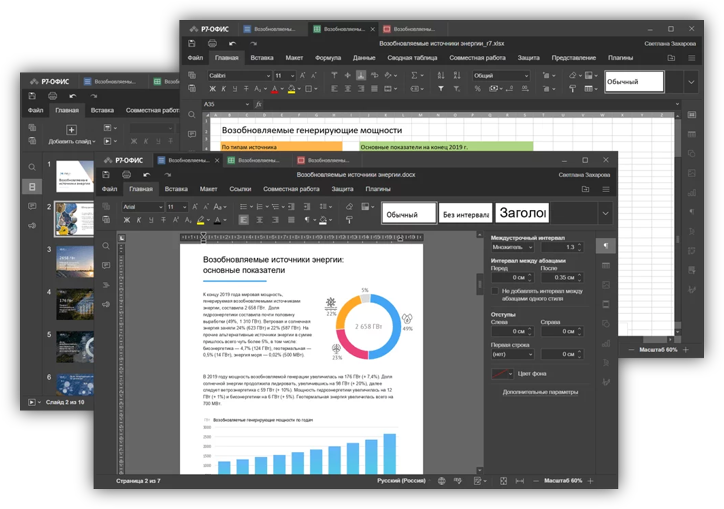Open the Множитель line spacing dropdown

tap(512, 247)
